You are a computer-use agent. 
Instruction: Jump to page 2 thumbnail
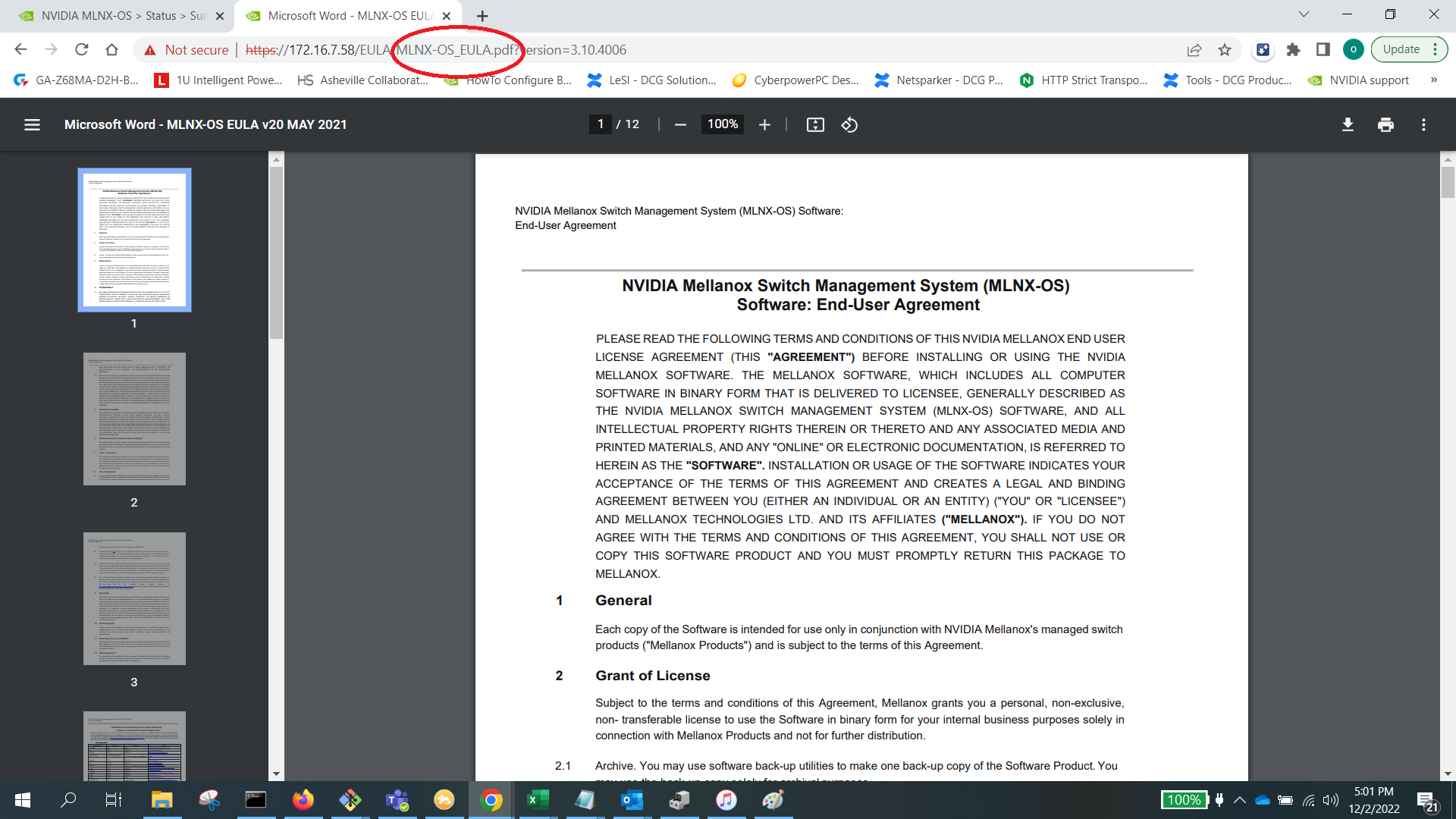[x=134, y=419]
